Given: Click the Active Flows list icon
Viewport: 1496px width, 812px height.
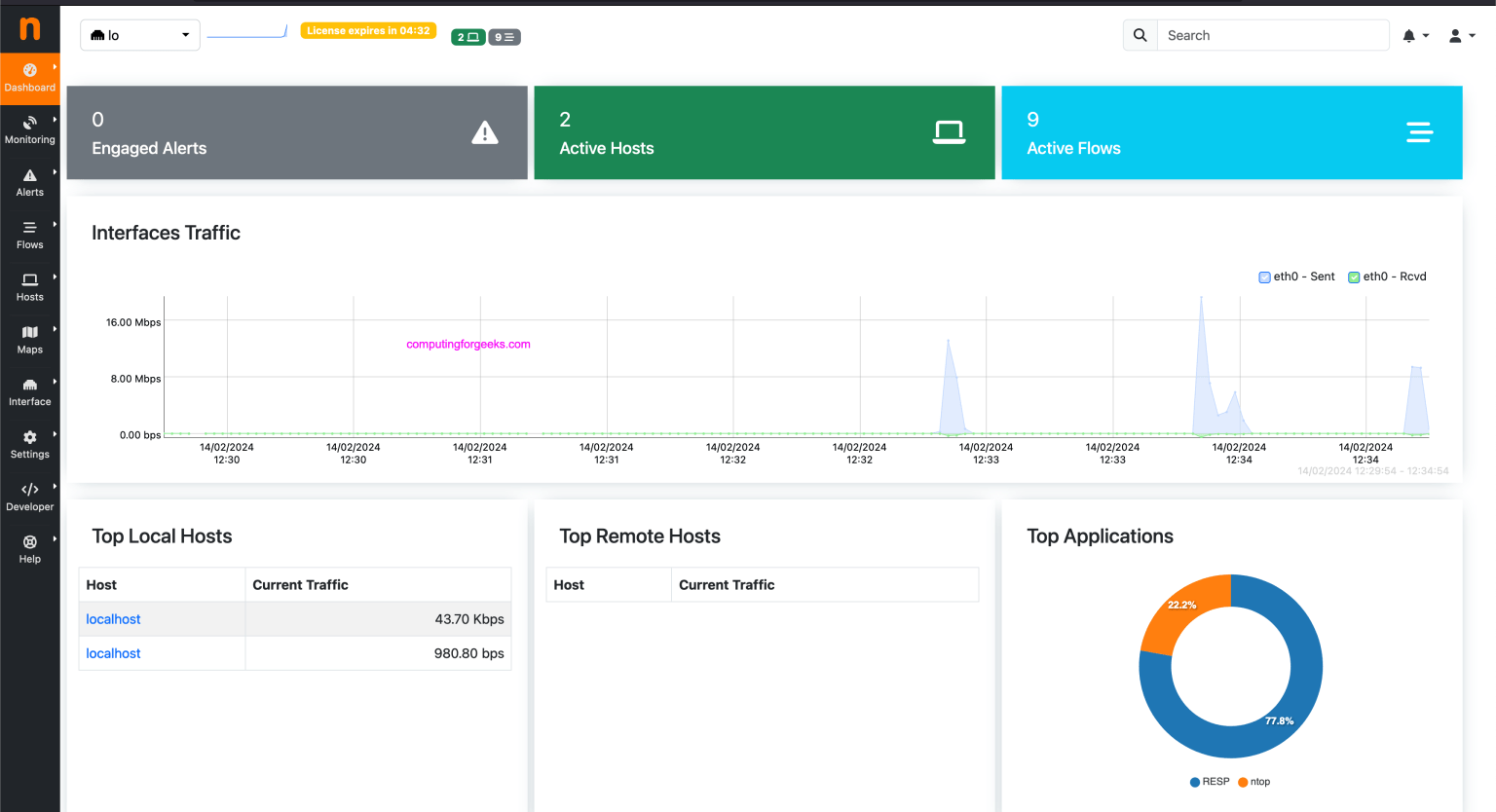Looking at the screenshot, I should pyautogui.click(x=1418, y=132).
